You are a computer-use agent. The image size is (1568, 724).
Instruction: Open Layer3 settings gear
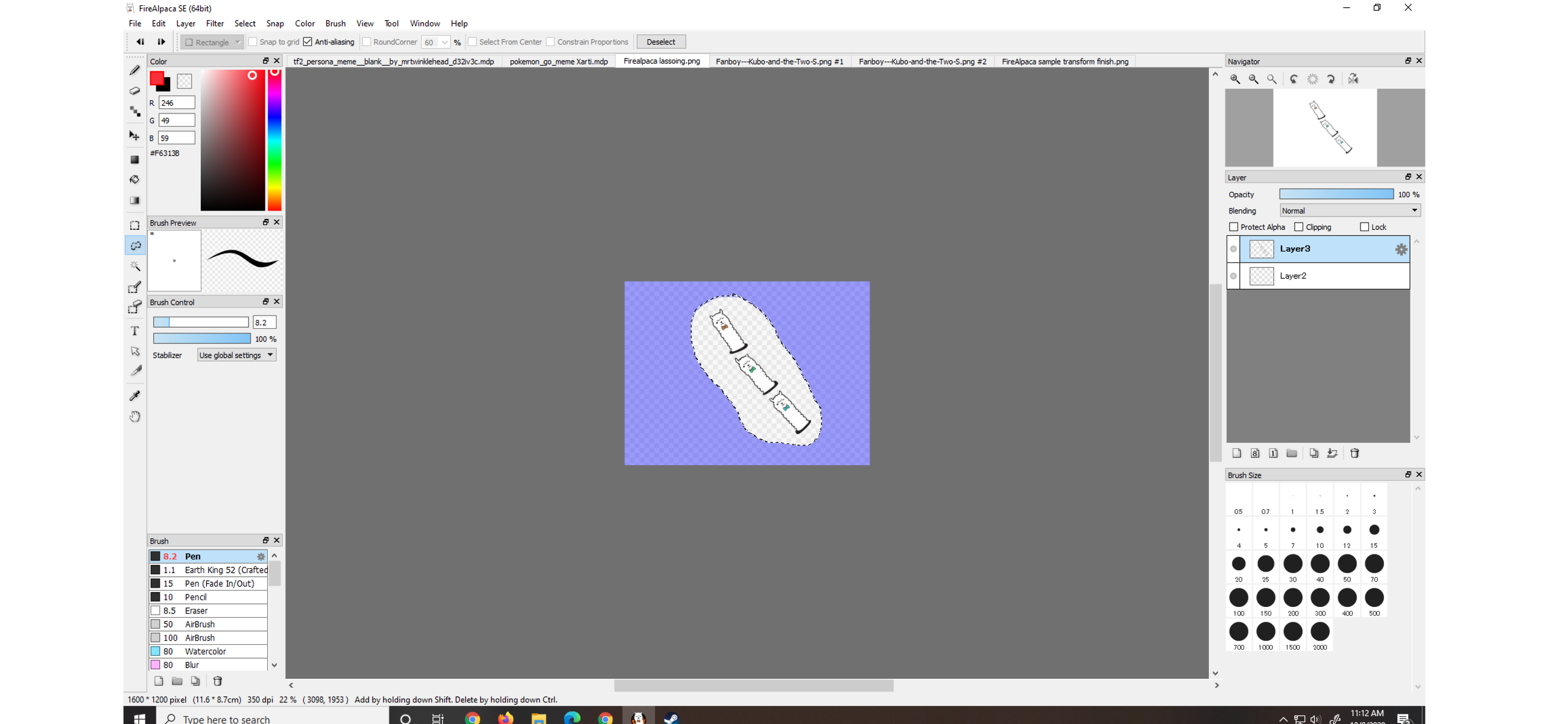point(1400,249)
